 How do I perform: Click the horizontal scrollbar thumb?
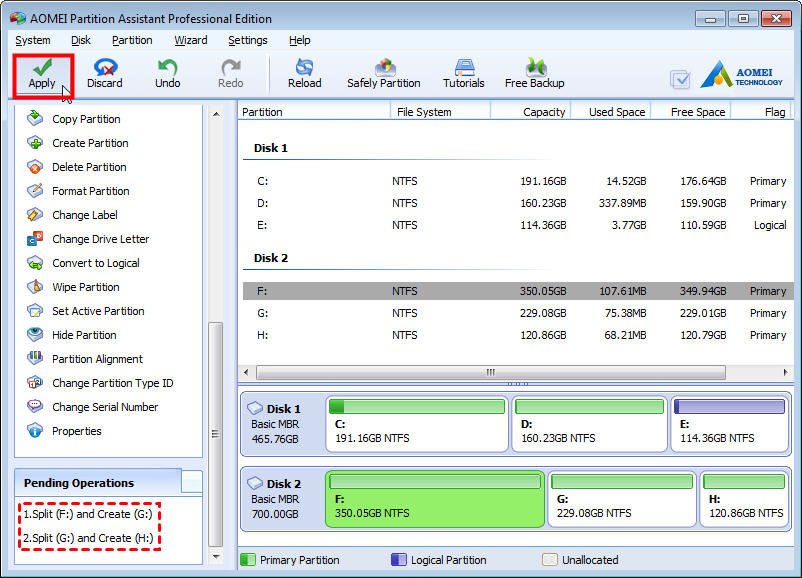tap(491, 372)
